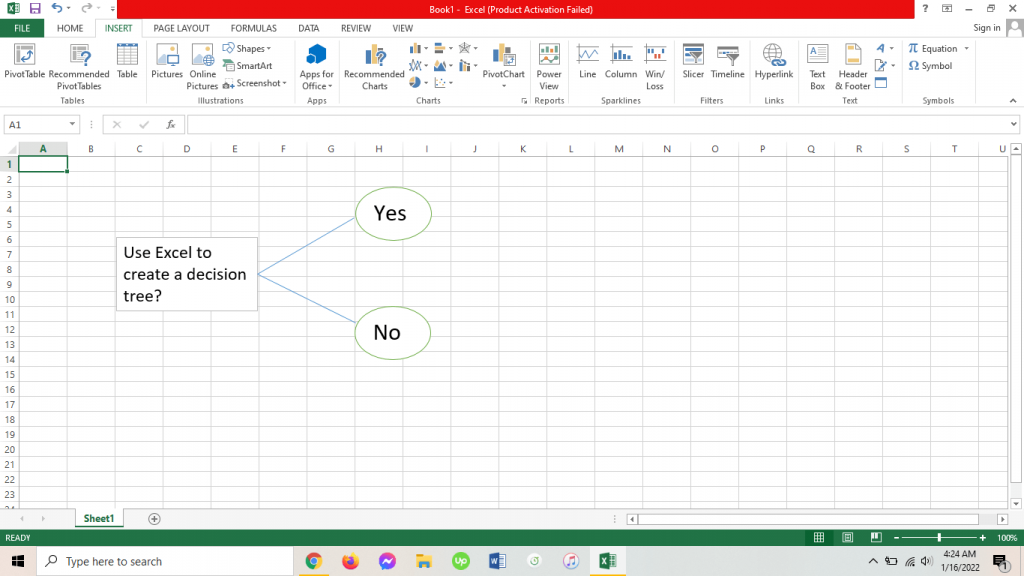The height and width of the screenshot is (576, 1024).
Task: Open the FILE menu
Action: tap(21, 28)
